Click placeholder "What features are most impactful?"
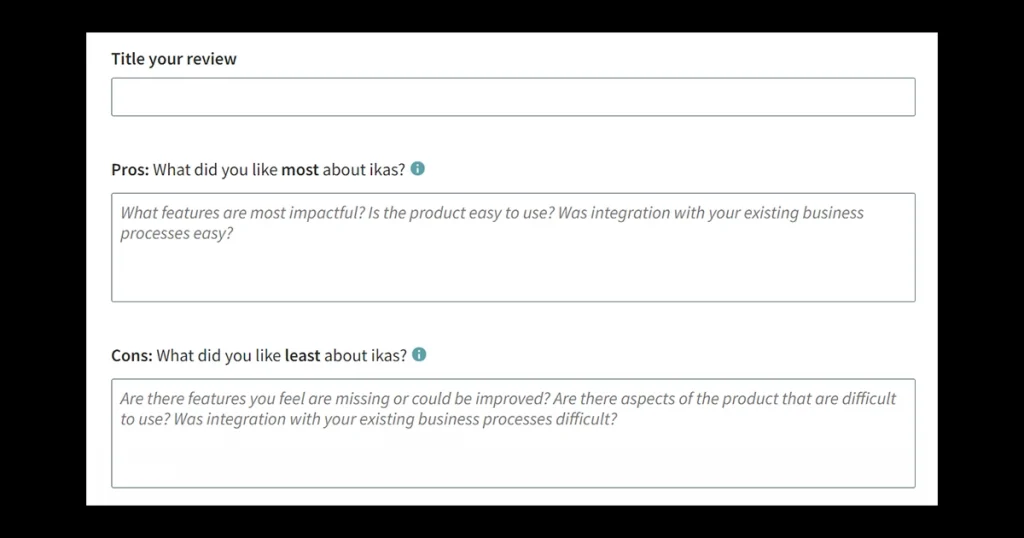 (242, 213)
